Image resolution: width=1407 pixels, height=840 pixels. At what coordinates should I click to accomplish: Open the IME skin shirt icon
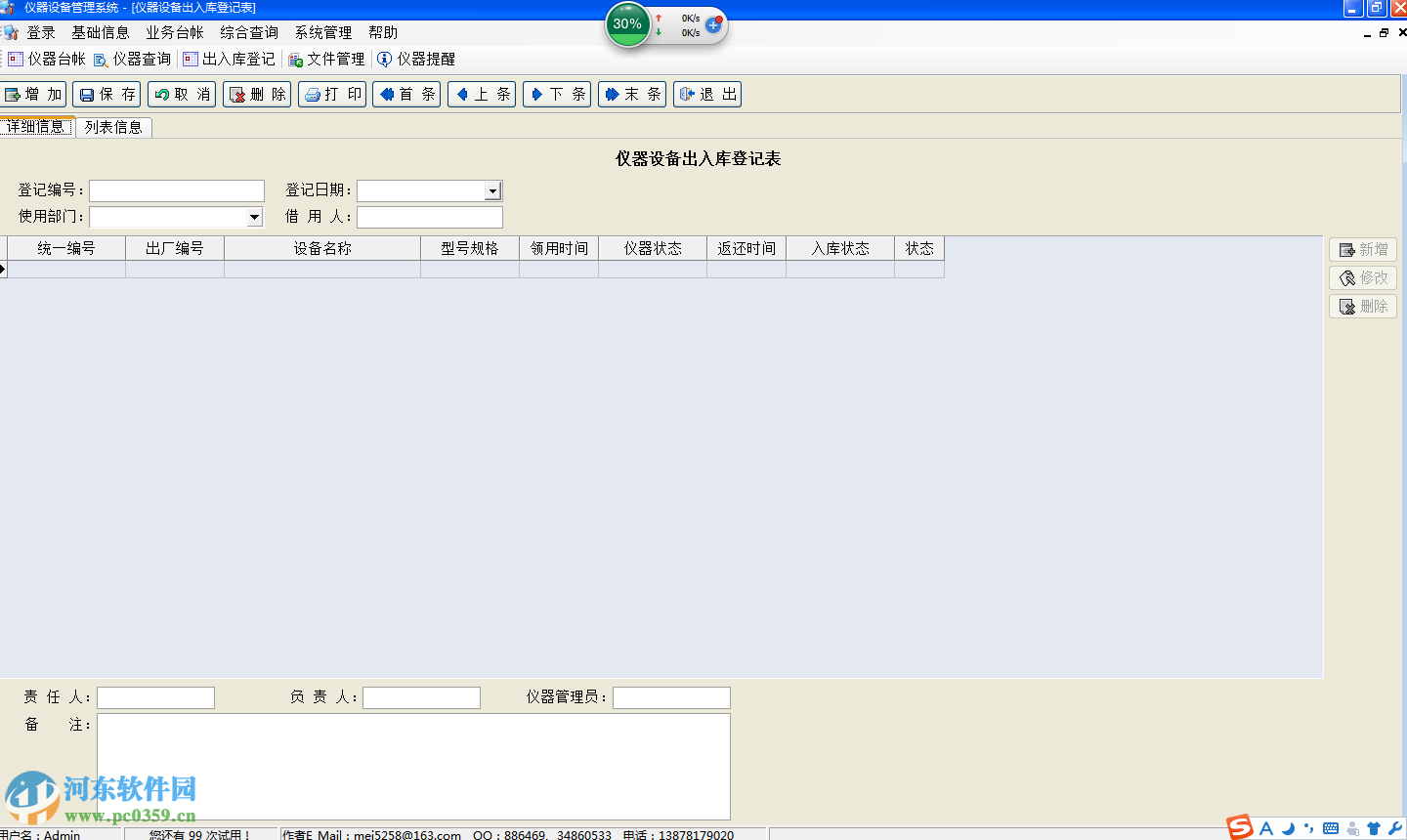[x=1374, y=828]
